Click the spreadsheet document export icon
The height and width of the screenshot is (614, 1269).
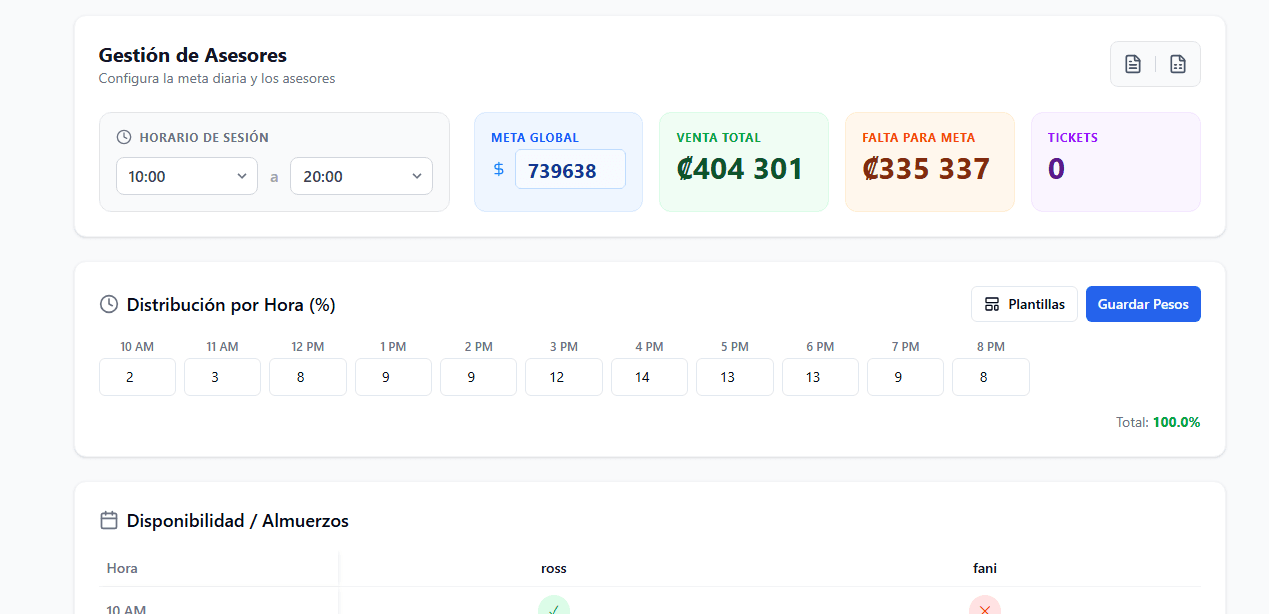(1178, 64)
